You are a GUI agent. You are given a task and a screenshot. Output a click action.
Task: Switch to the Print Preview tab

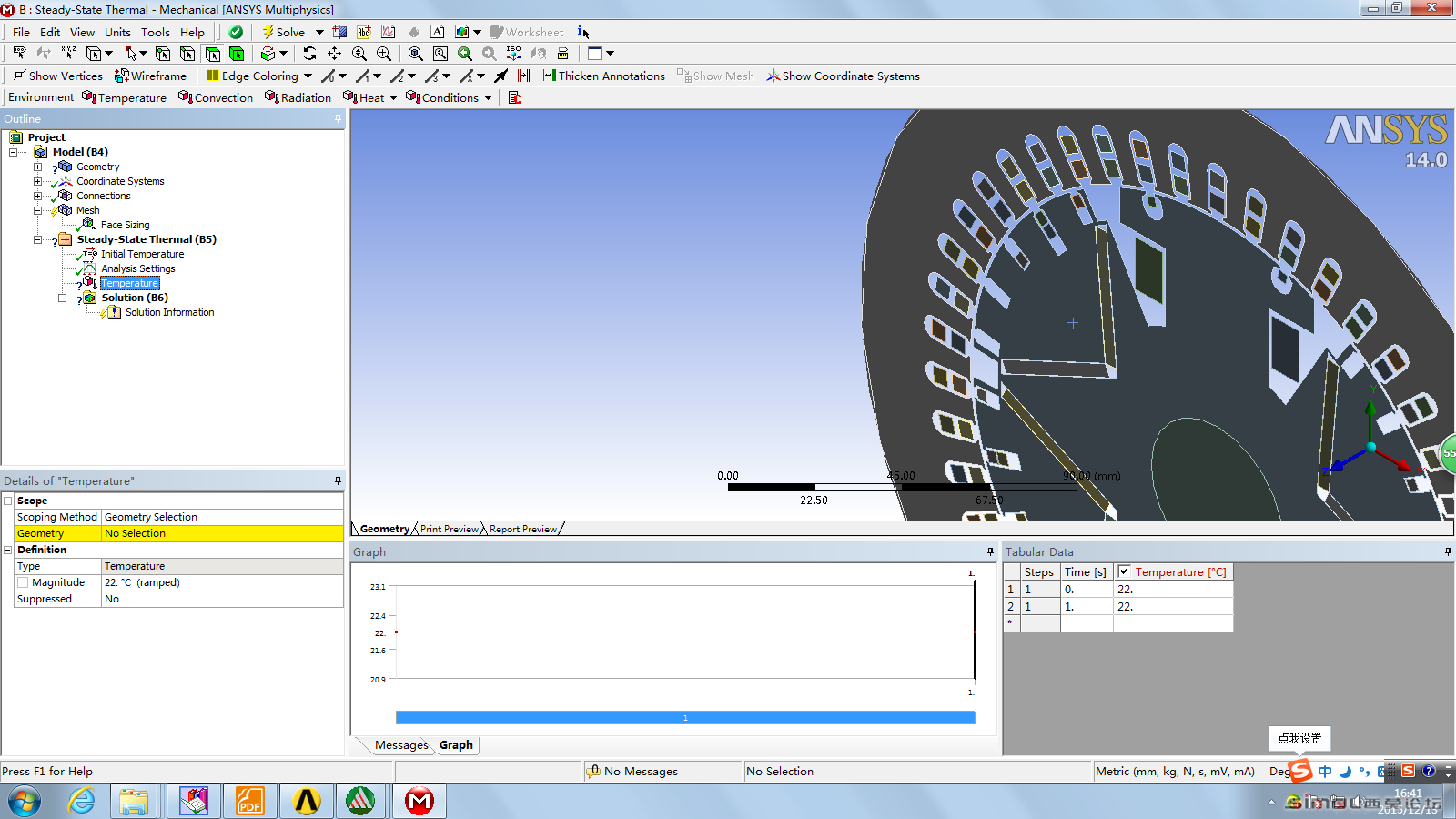pos(450,529)
